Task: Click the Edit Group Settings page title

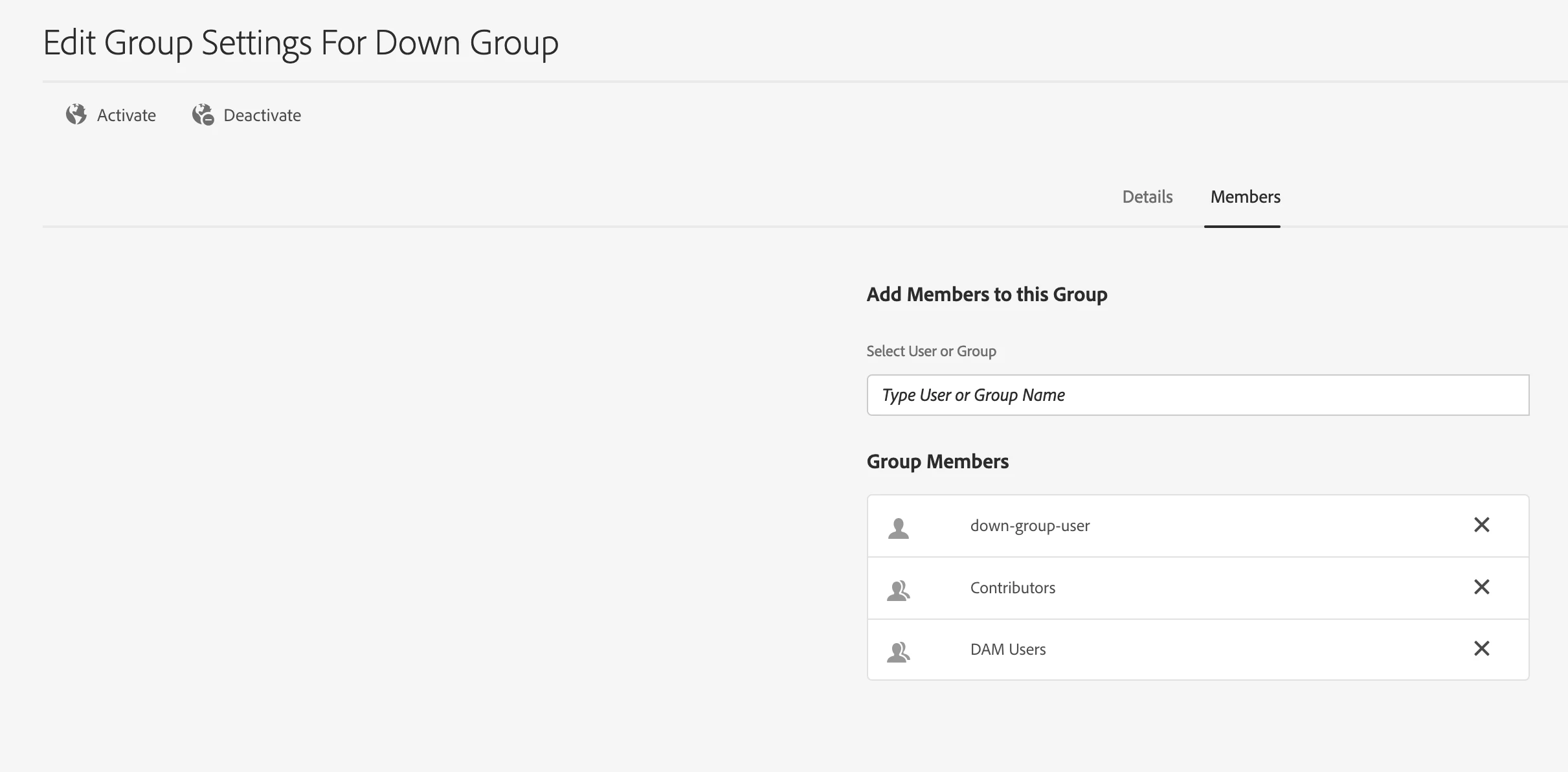Action: point(300,43)
